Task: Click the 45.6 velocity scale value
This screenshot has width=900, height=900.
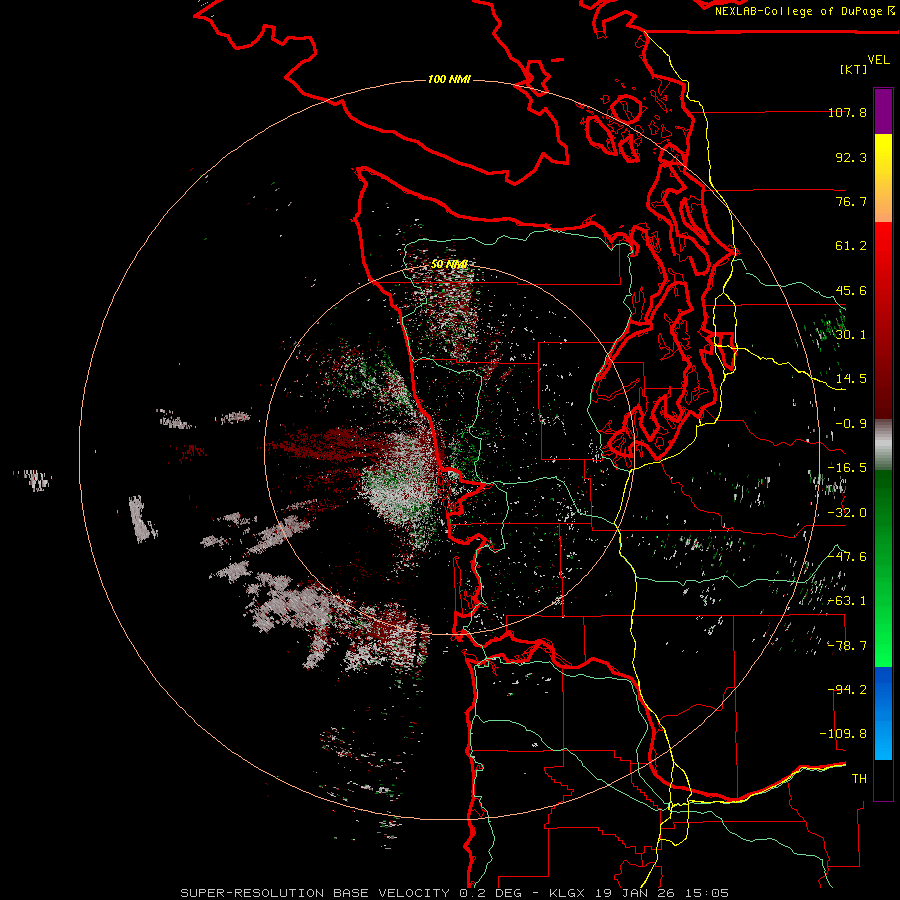Action: [851, 290]
